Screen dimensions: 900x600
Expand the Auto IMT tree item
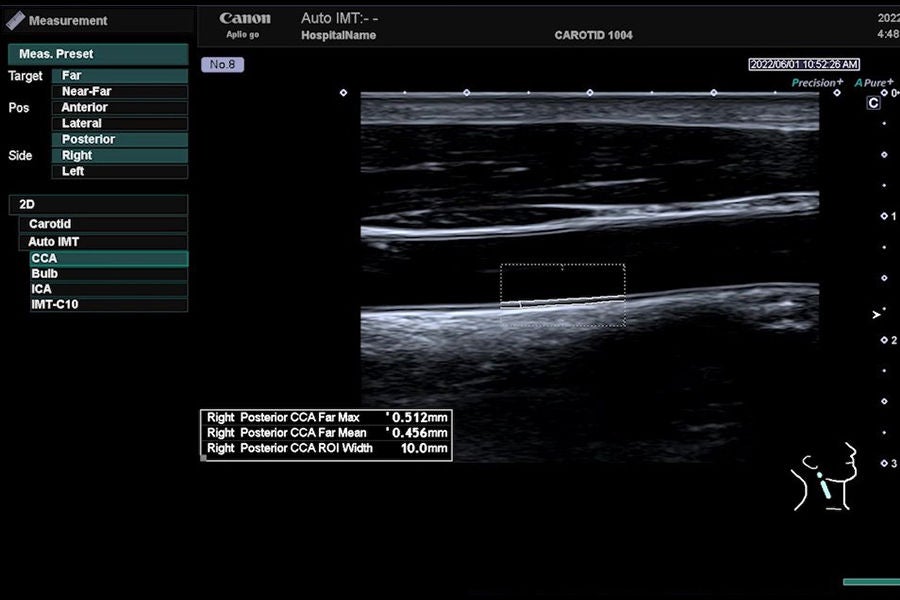[103, 242]
